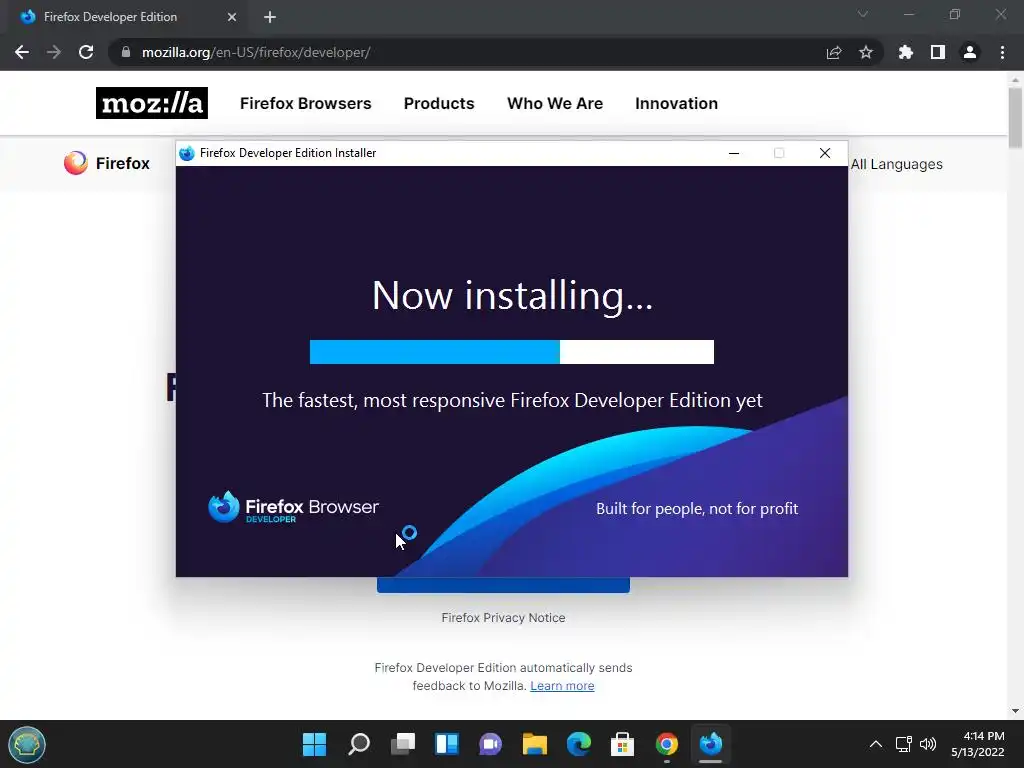Toggle the Chrome side panel icon
This screenshot has height=768, width=1024.
click(938, 52)
